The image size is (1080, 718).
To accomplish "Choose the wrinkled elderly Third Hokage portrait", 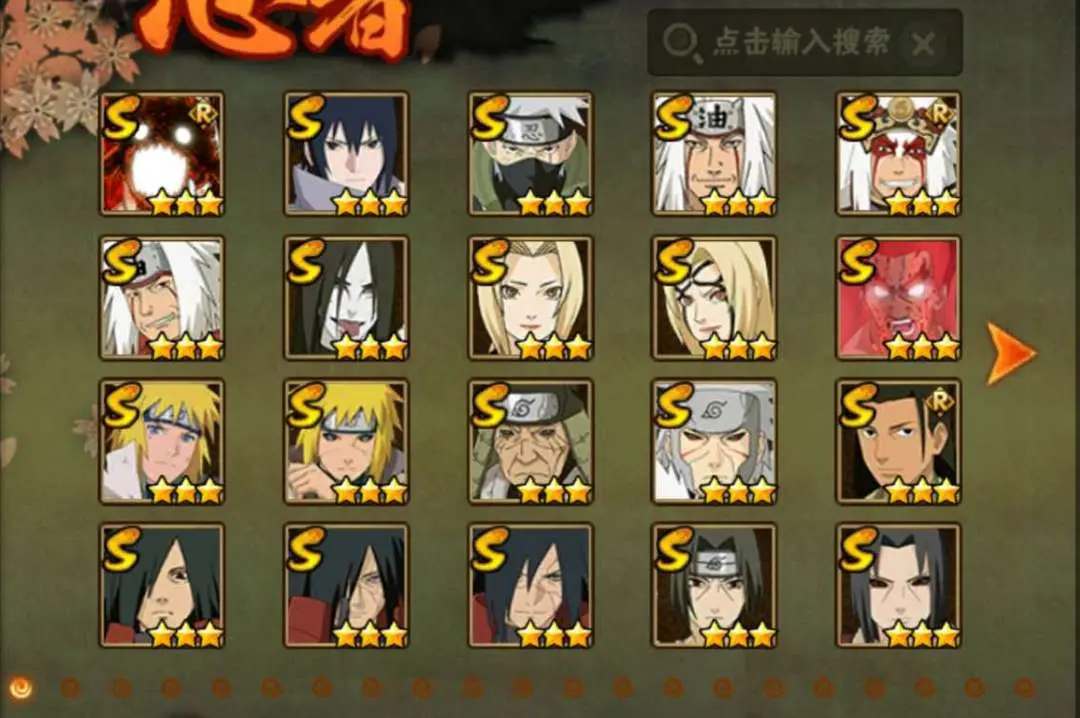I will coord(530,441).
